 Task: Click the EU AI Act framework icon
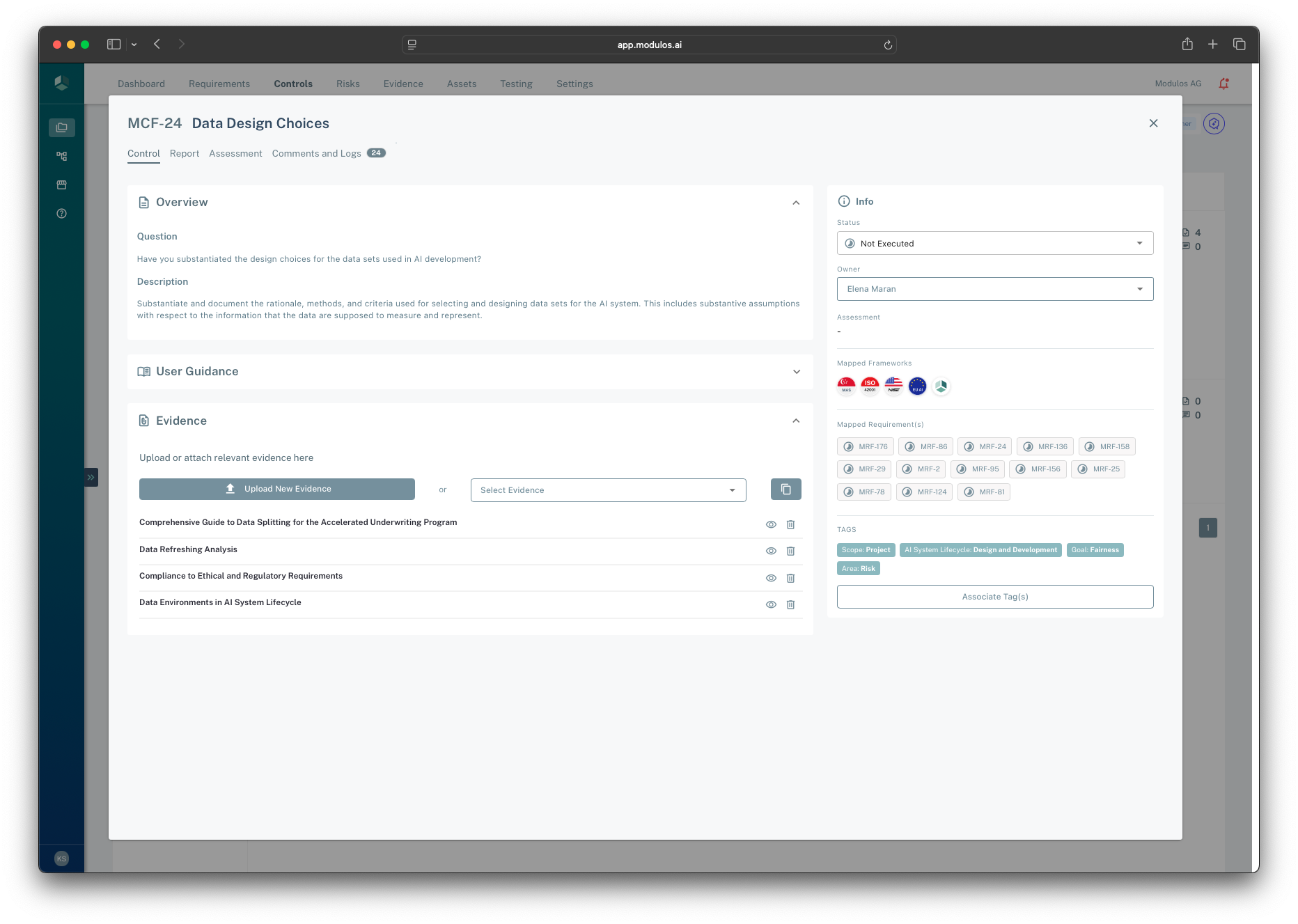917,386
